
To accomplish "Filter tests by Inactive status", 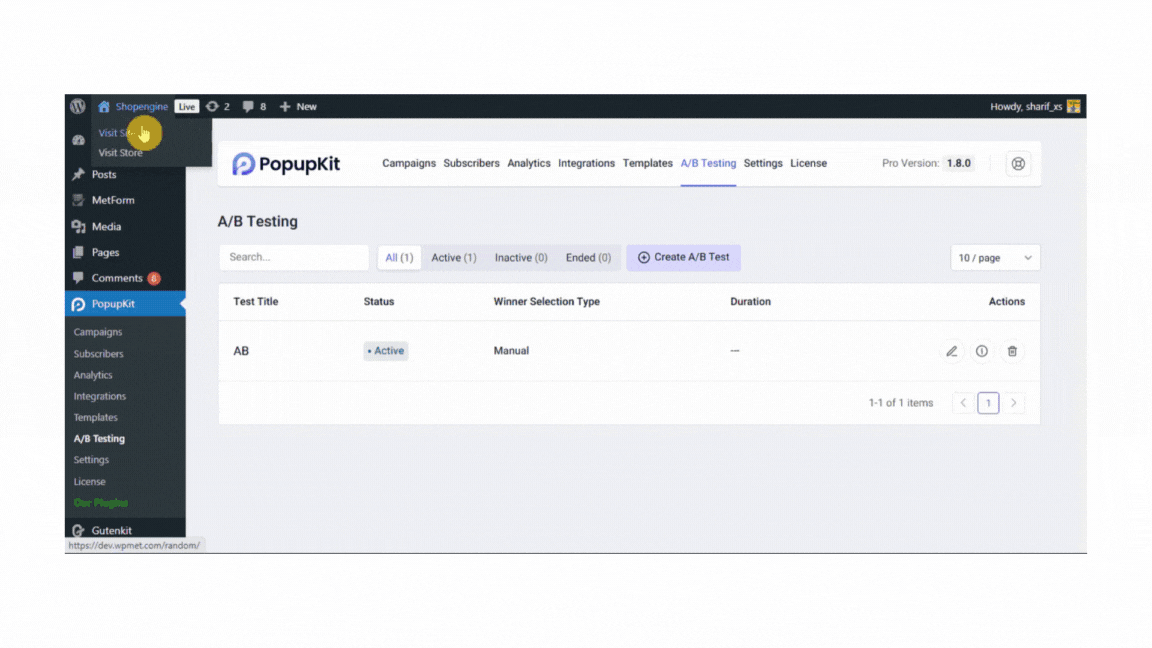I will [520, 257].
